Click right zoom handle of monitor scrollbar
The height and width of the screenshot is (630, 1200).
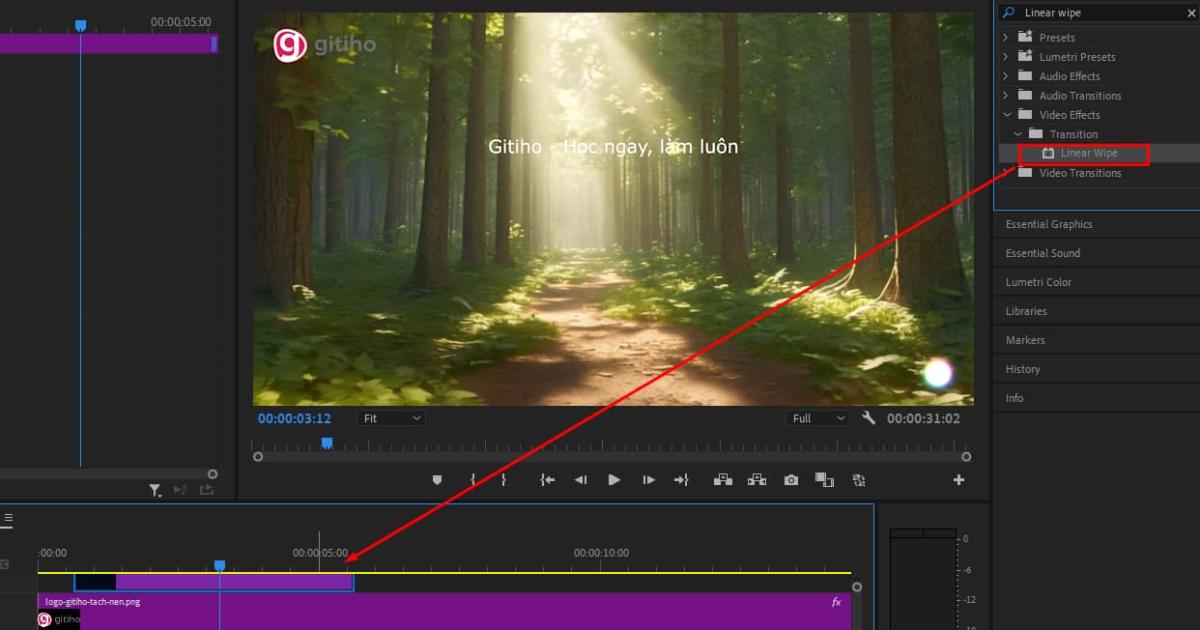point(965,456)
